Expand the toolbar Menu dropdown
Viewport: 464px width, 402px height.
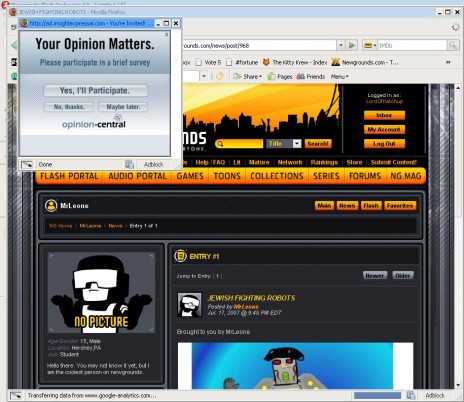pos(339,77)
